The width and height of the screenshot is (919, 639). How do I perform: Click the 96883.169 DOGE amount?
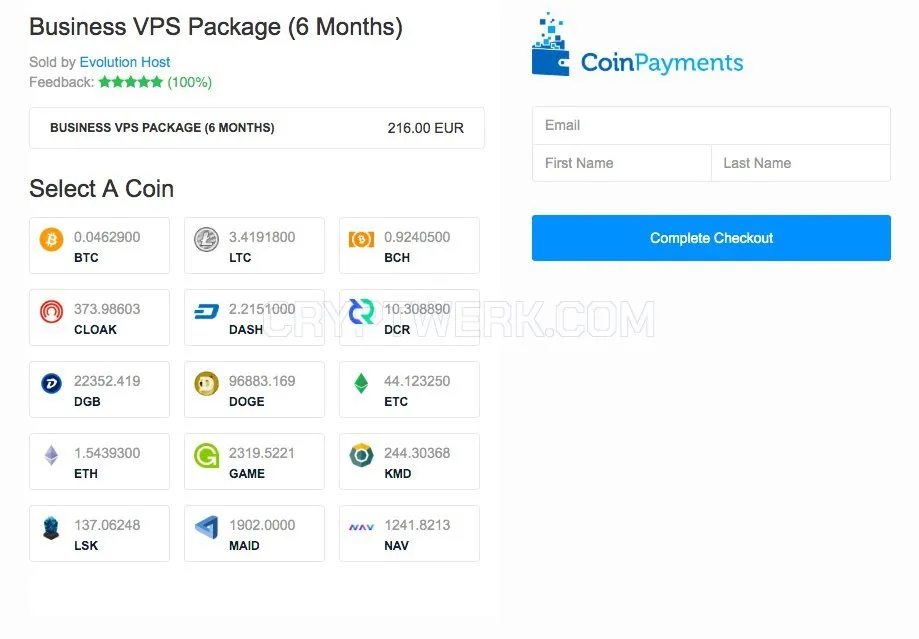point(262,381)
